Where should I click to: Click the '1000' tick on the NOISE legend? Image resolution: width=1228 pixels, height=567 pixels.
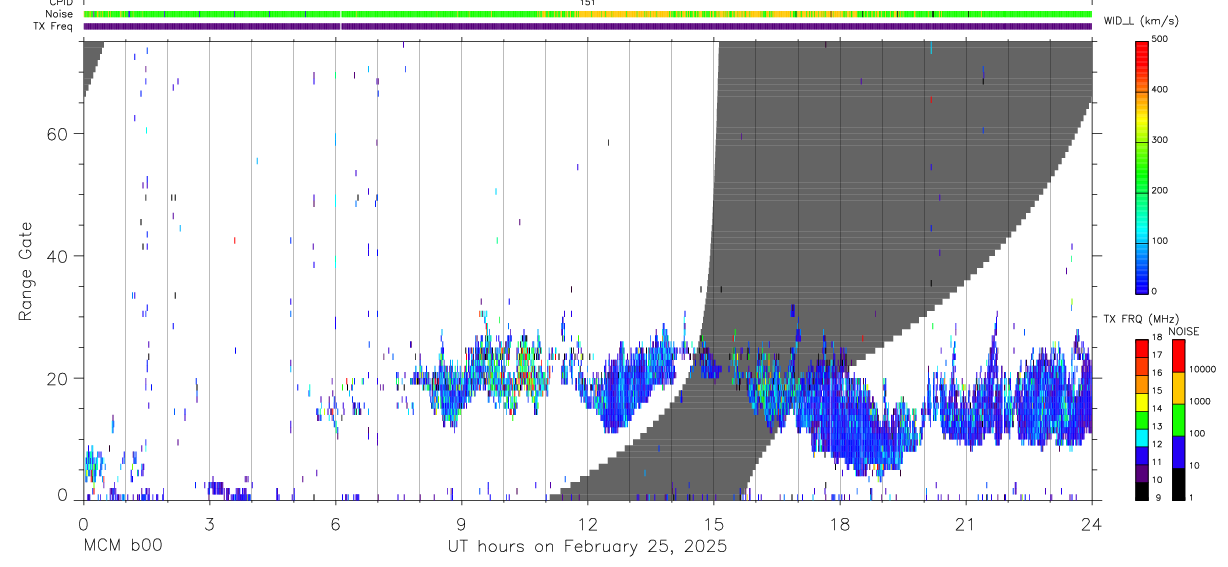[x=1199, y=401]
